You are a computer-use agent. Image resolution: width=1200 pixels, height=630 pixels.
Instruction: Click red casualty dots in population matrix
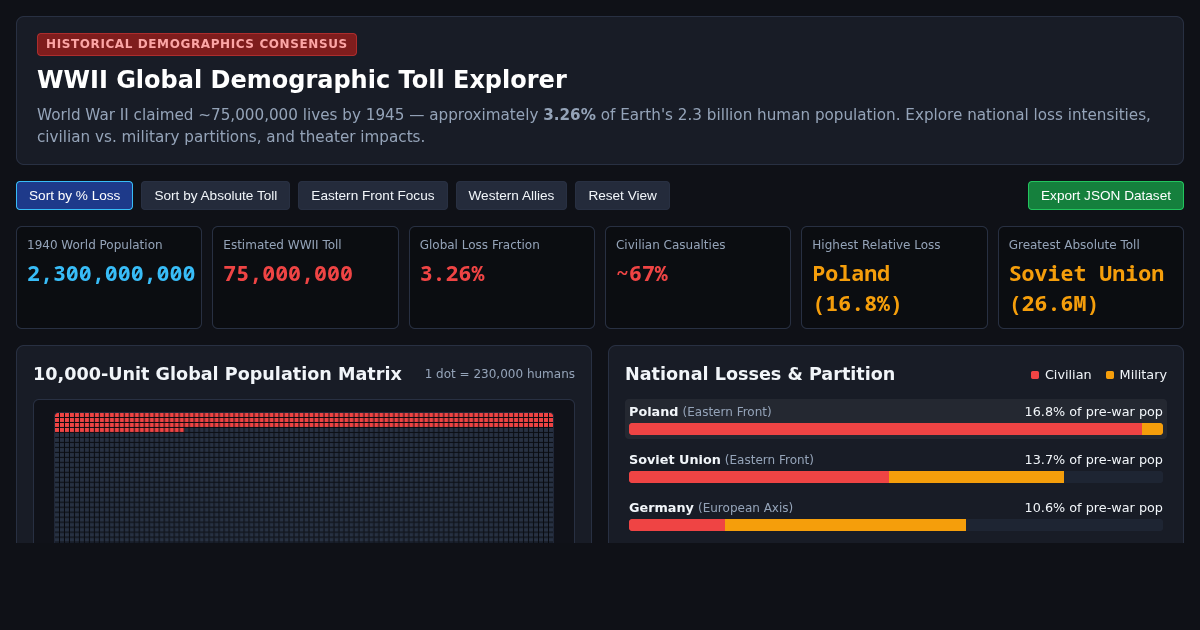coord(304,420)
